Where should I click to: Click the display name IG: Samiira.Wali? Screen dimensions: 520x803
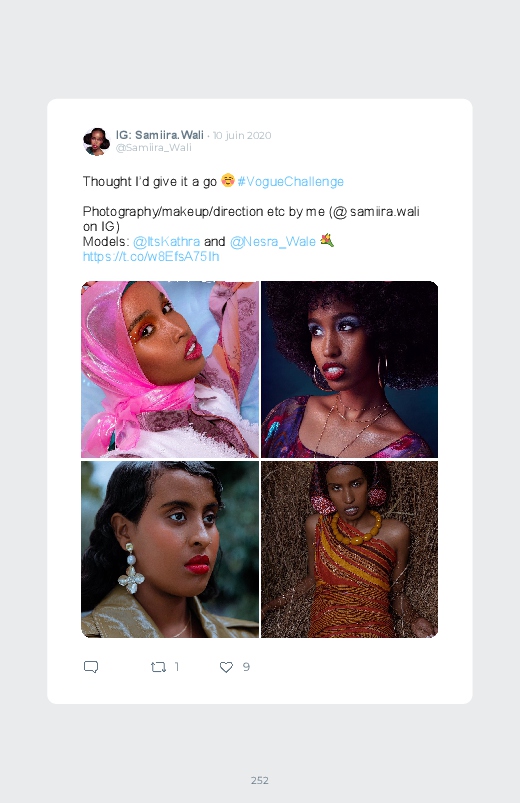(160, 135)
